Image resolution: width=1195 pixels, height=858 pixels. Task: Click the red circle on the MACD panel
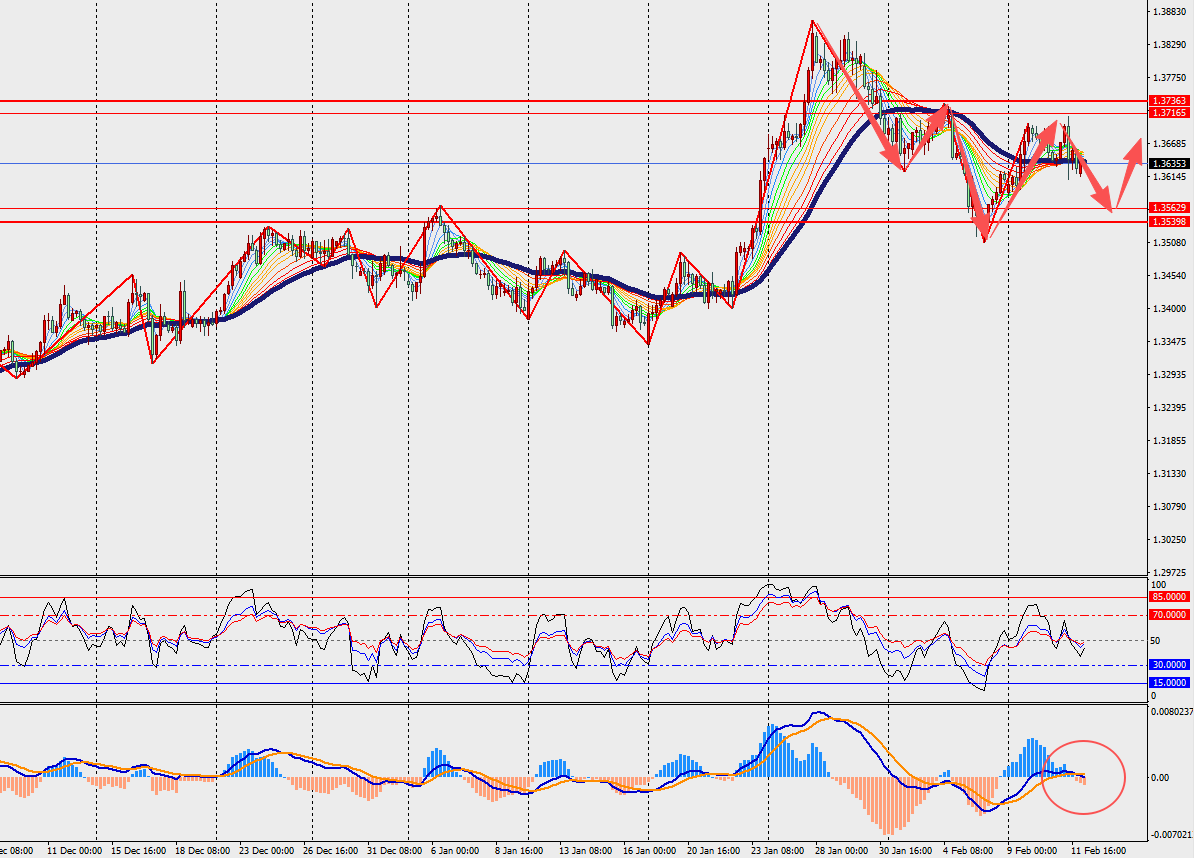[x=1084, y=776]
